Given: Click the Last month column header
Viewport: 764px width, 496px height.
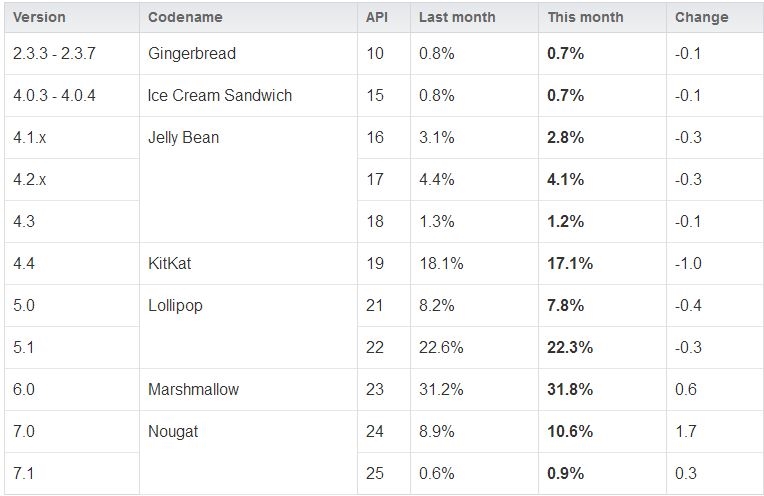Looking at the screenshot, I should pos(456,17).
